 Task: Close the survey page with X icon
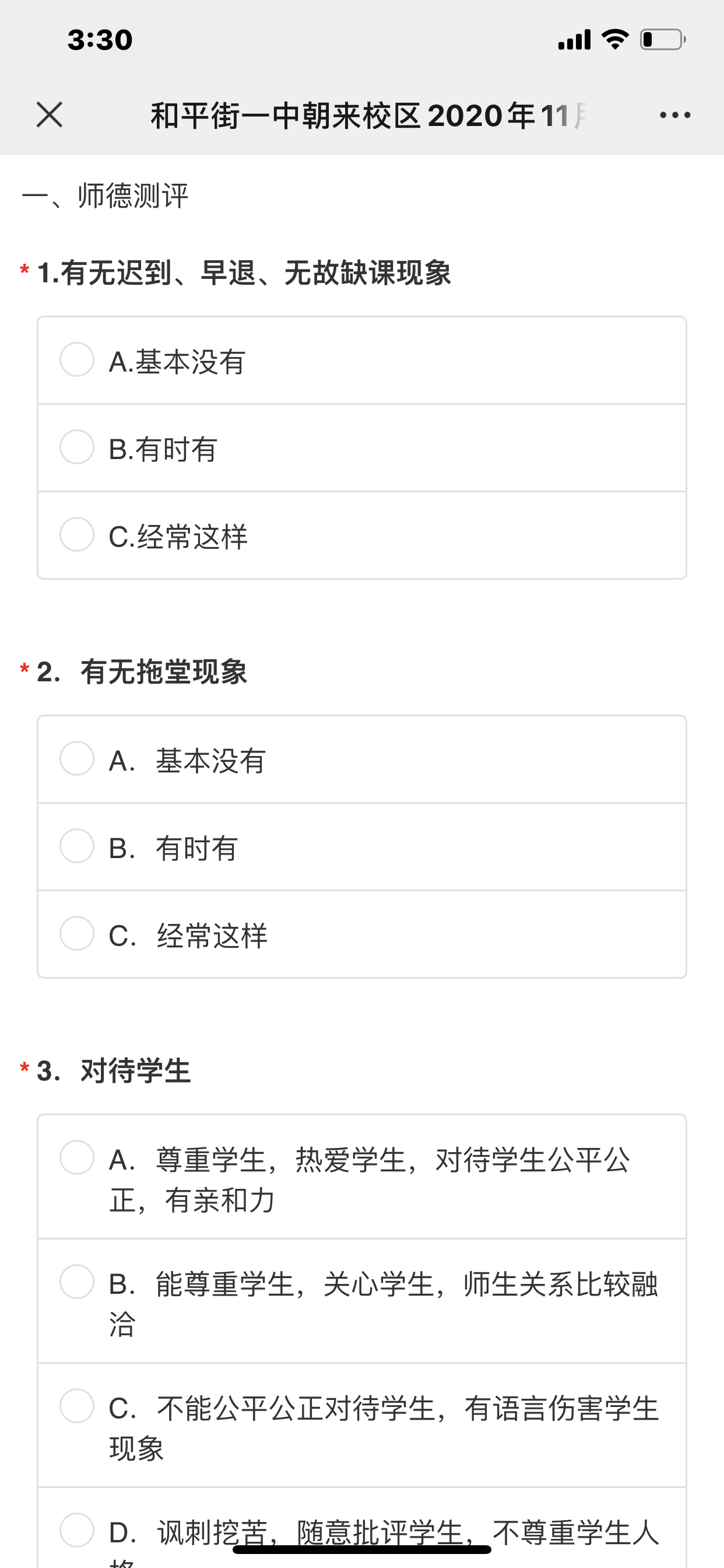pyautogui.click(x=50, y=115)
